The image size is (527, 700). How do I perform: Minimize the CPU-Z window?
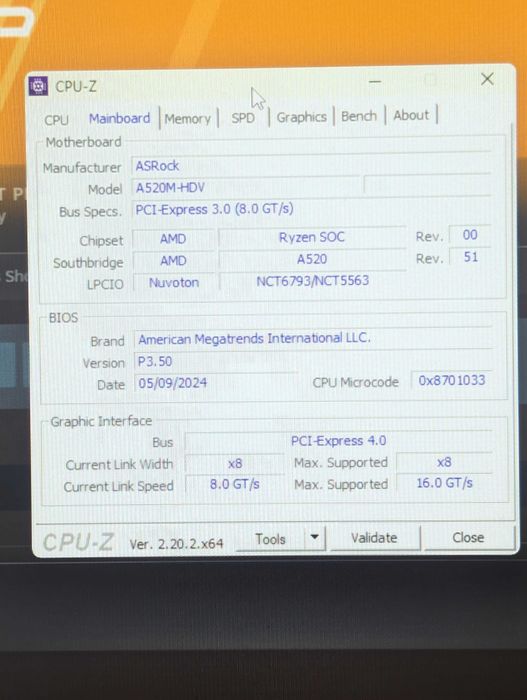click(x=375, y=82)
